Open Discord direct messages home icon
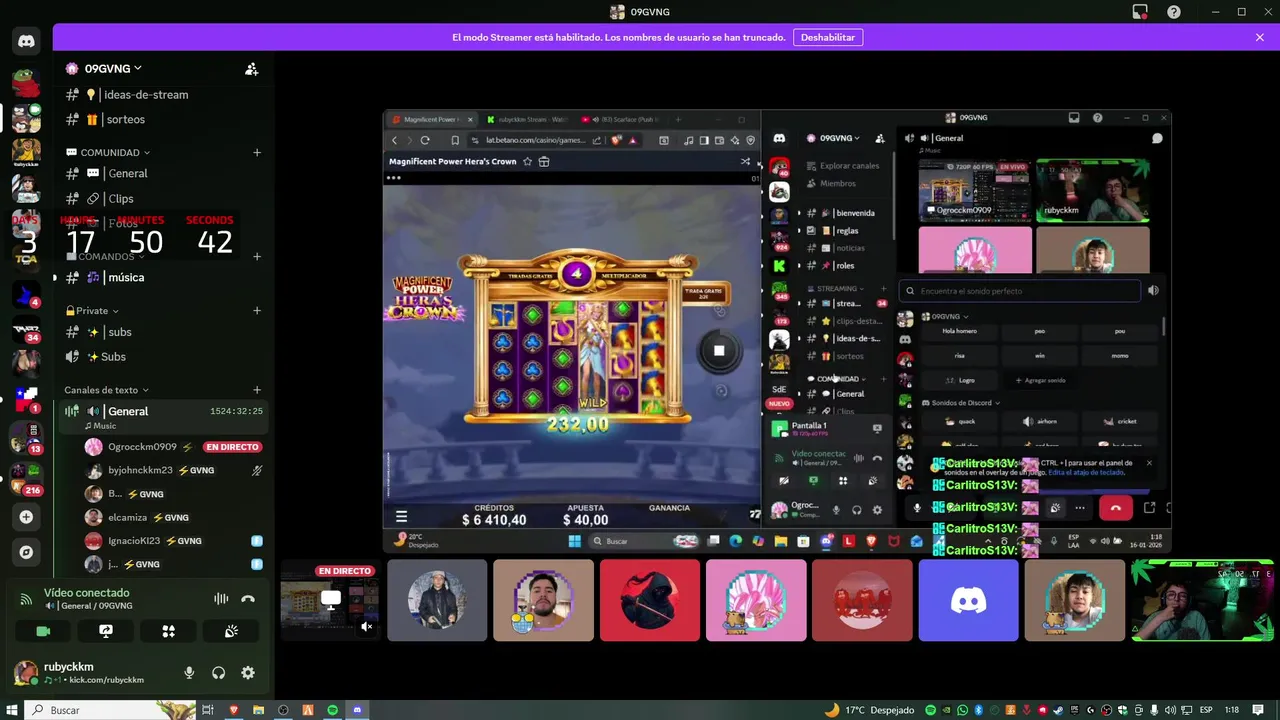Screen dimensions: 1280x720 (x=26, y=42)
